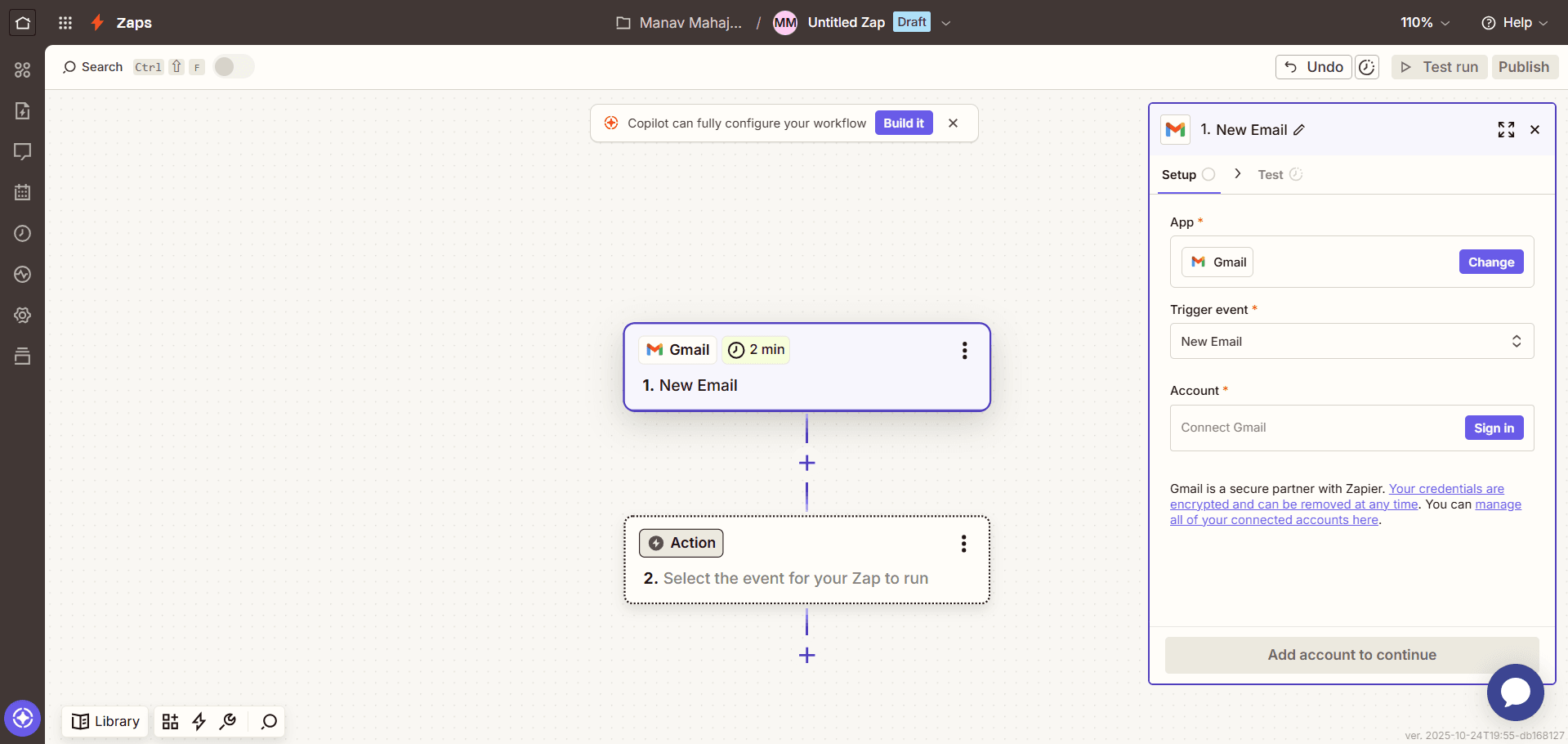The width and height of the screenshot is (1568, 744).
Task: Expand the Untitled Zap draft chevron
Action: click(946, 23)
